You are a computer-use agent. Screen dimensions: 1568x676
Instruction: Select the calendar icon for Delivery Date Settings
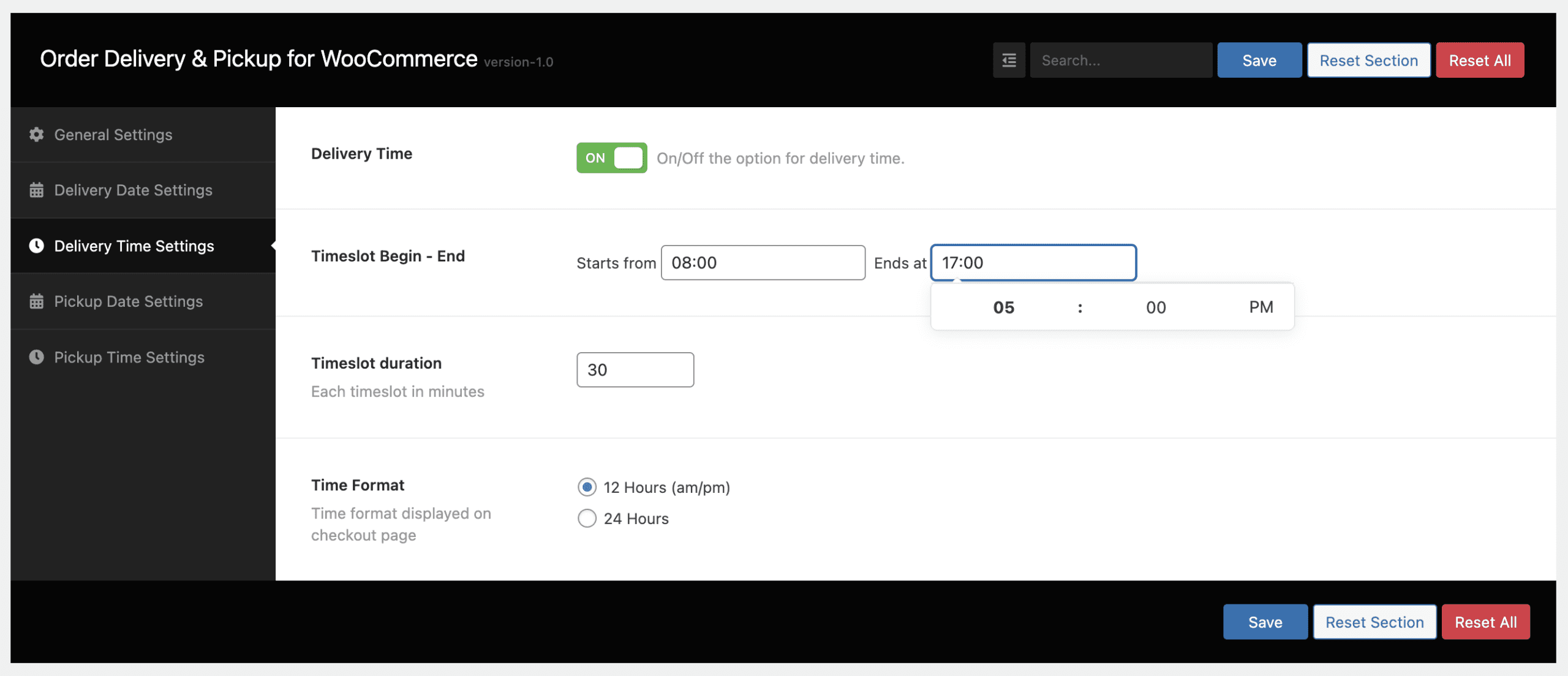(36, 190)
